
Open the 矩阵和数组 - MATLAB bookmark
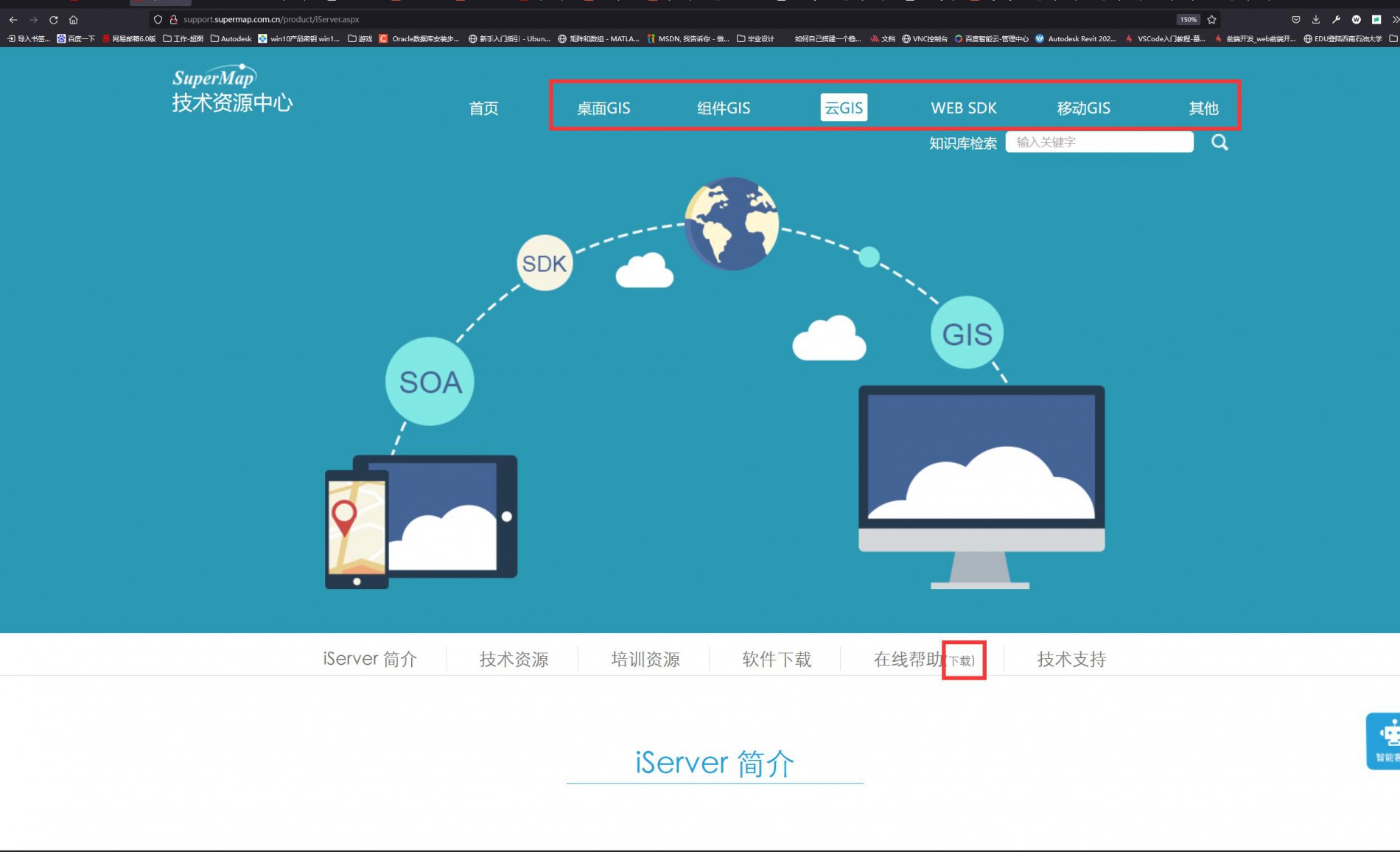(x=598, y=39)
